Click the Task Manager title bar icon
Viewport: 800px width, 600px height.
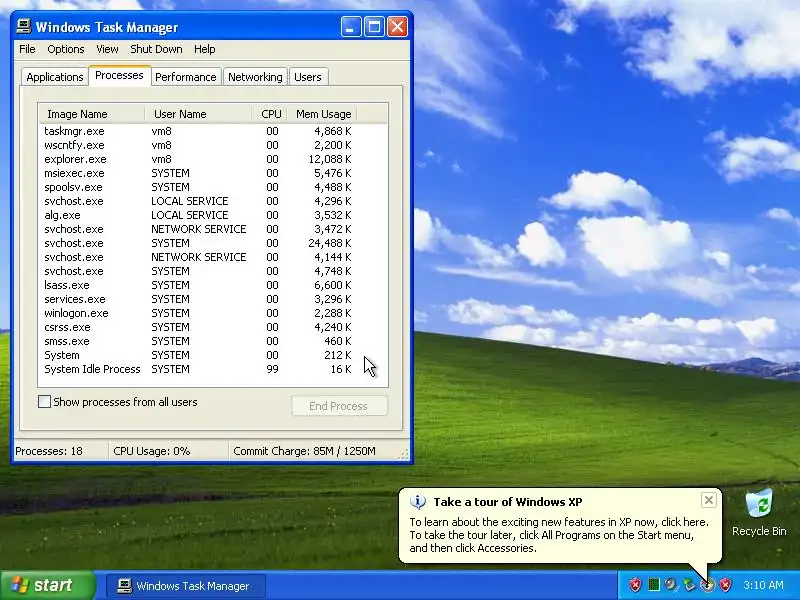23,27
